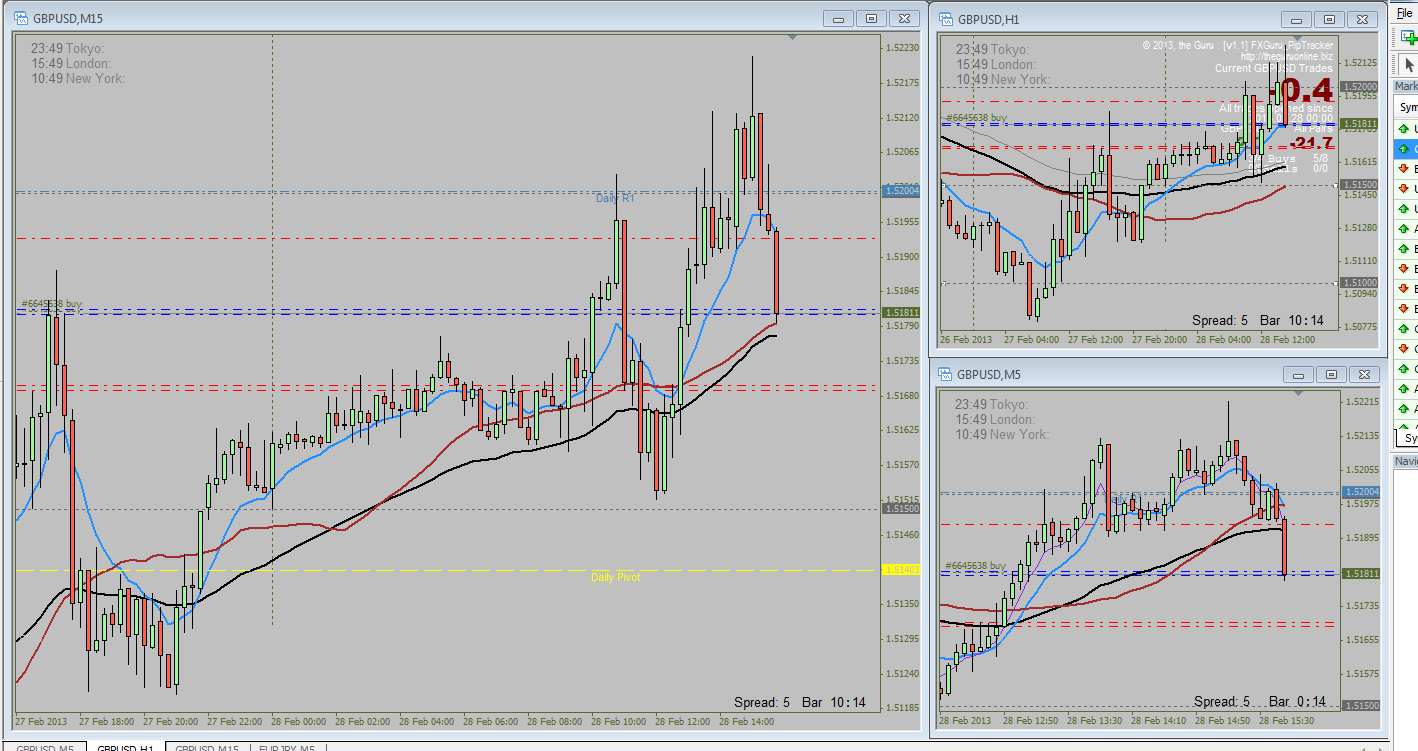The height and width of the screenshot is (751, 1418).
Task: Click chart shift triangle on M15 chart
Action: (x=793, y=38)
